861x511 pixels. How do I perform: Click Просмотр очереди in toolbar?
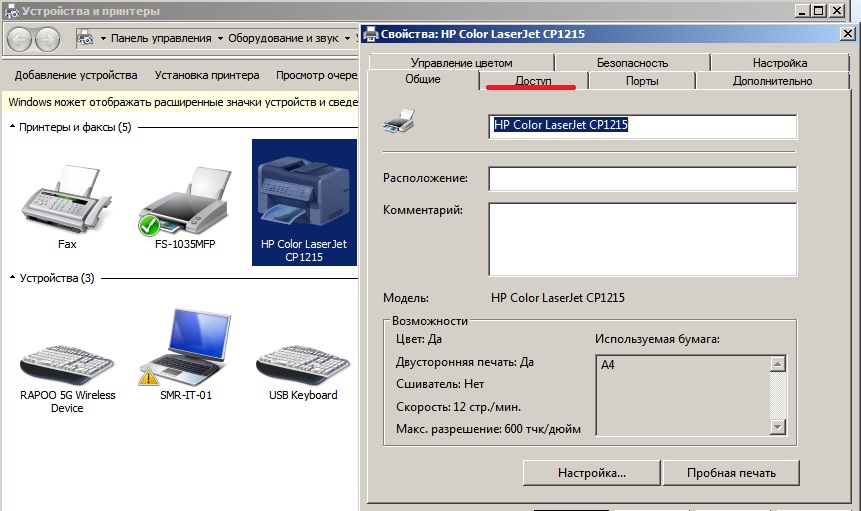(316, 75)
